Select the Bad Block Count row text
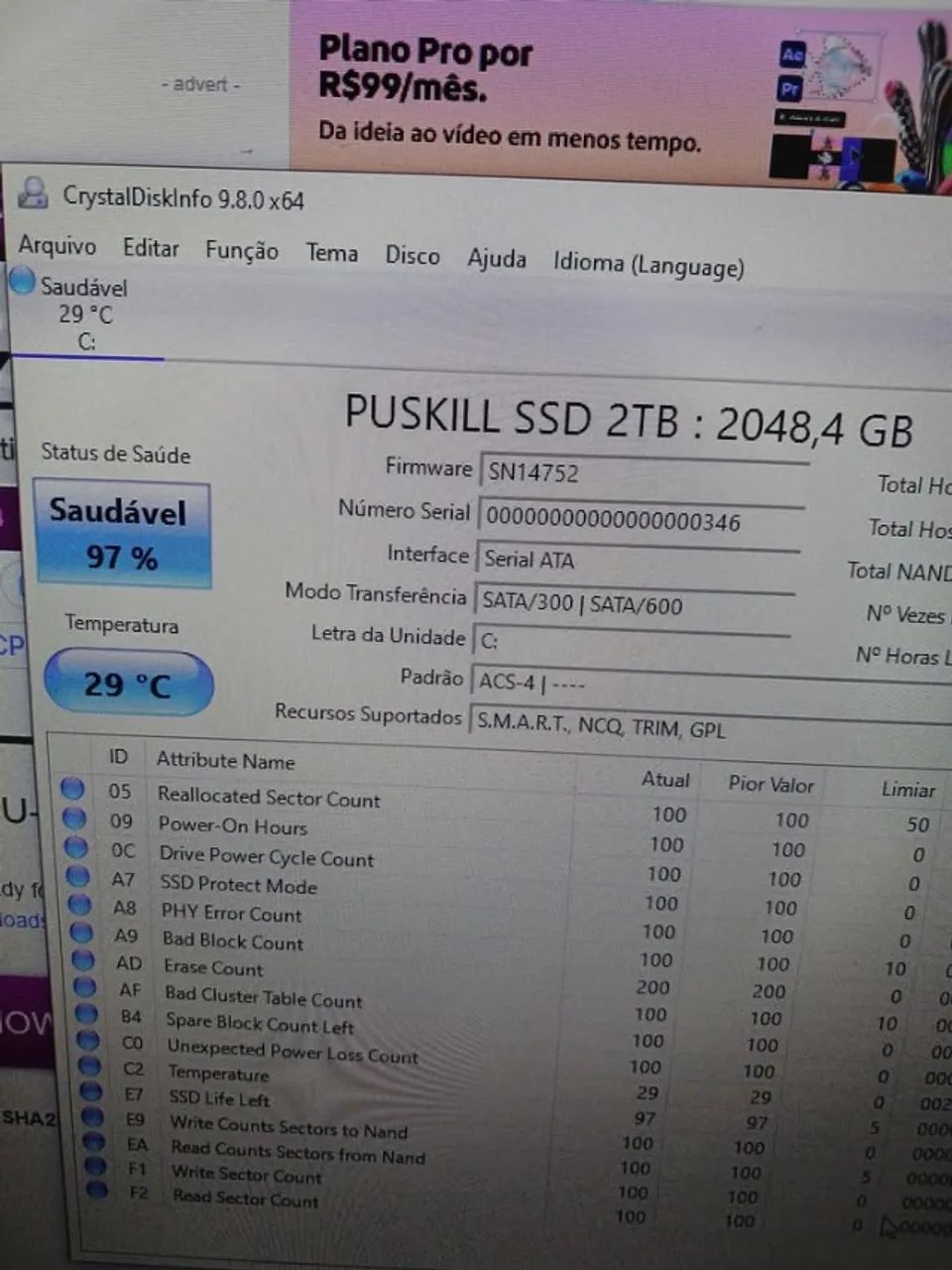 point(233,941)
